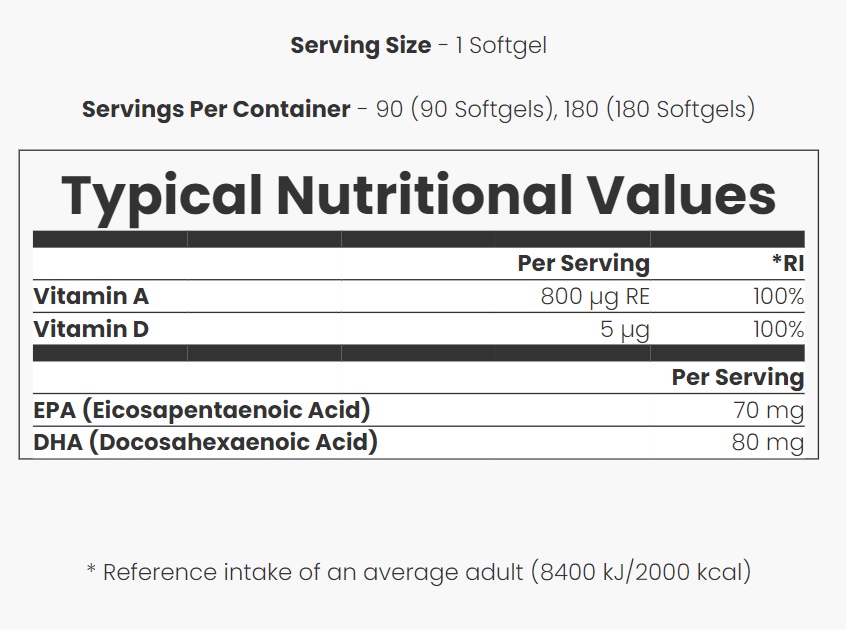Click the "Vitamin A" row label

click(91, 296)
